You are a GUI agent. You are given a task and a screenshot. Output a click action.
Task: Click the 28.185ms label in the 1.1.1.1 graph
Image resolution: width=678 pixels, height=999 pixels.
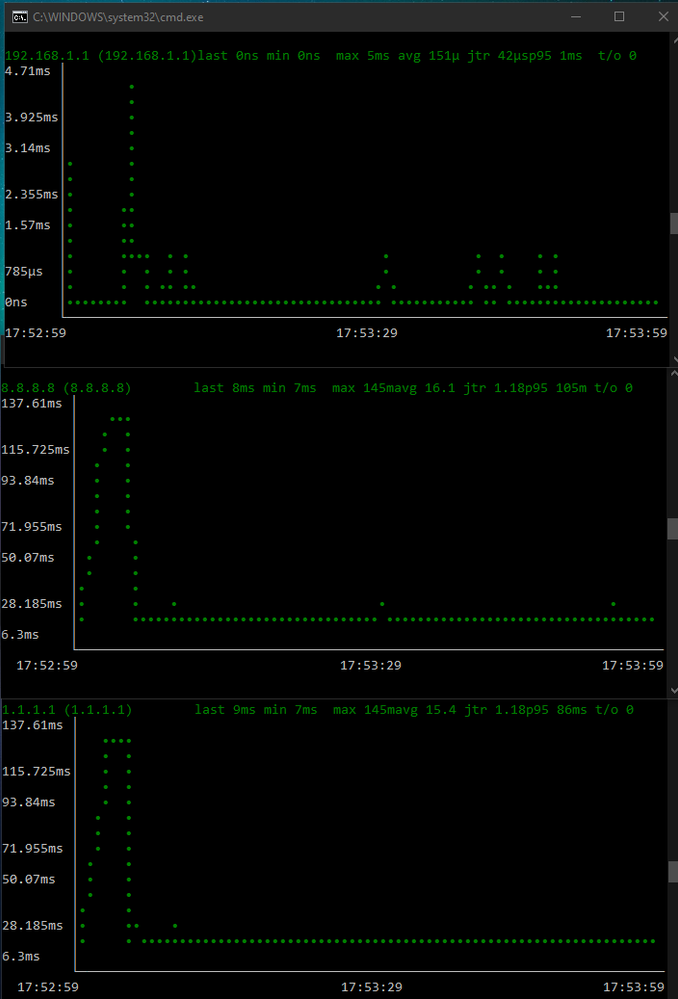32,926
